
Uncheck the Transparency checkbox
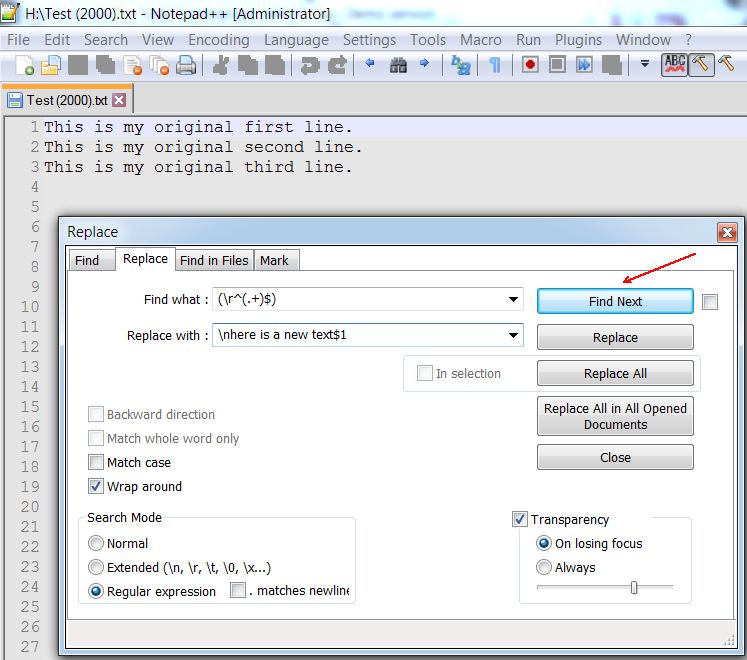pos(519,519)
